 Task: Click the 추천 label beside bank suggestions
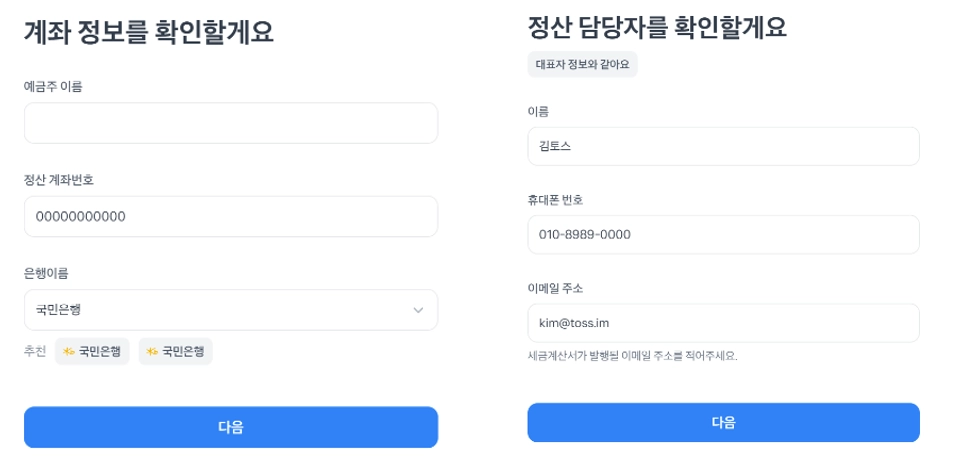(x=35, y=352)
